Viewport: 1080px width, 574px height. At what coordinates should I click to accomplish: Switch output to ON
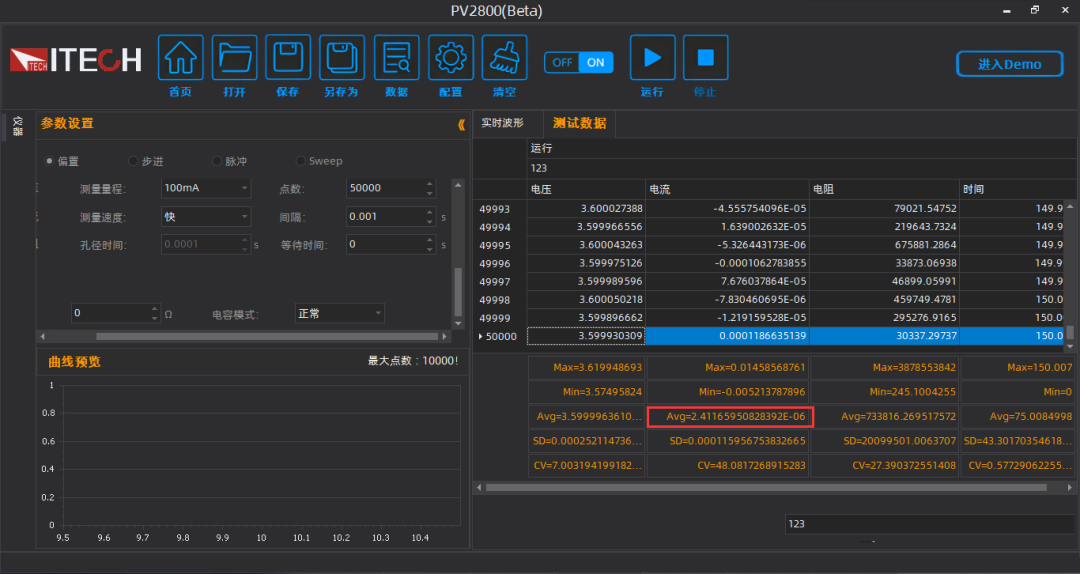pos(596,63)
